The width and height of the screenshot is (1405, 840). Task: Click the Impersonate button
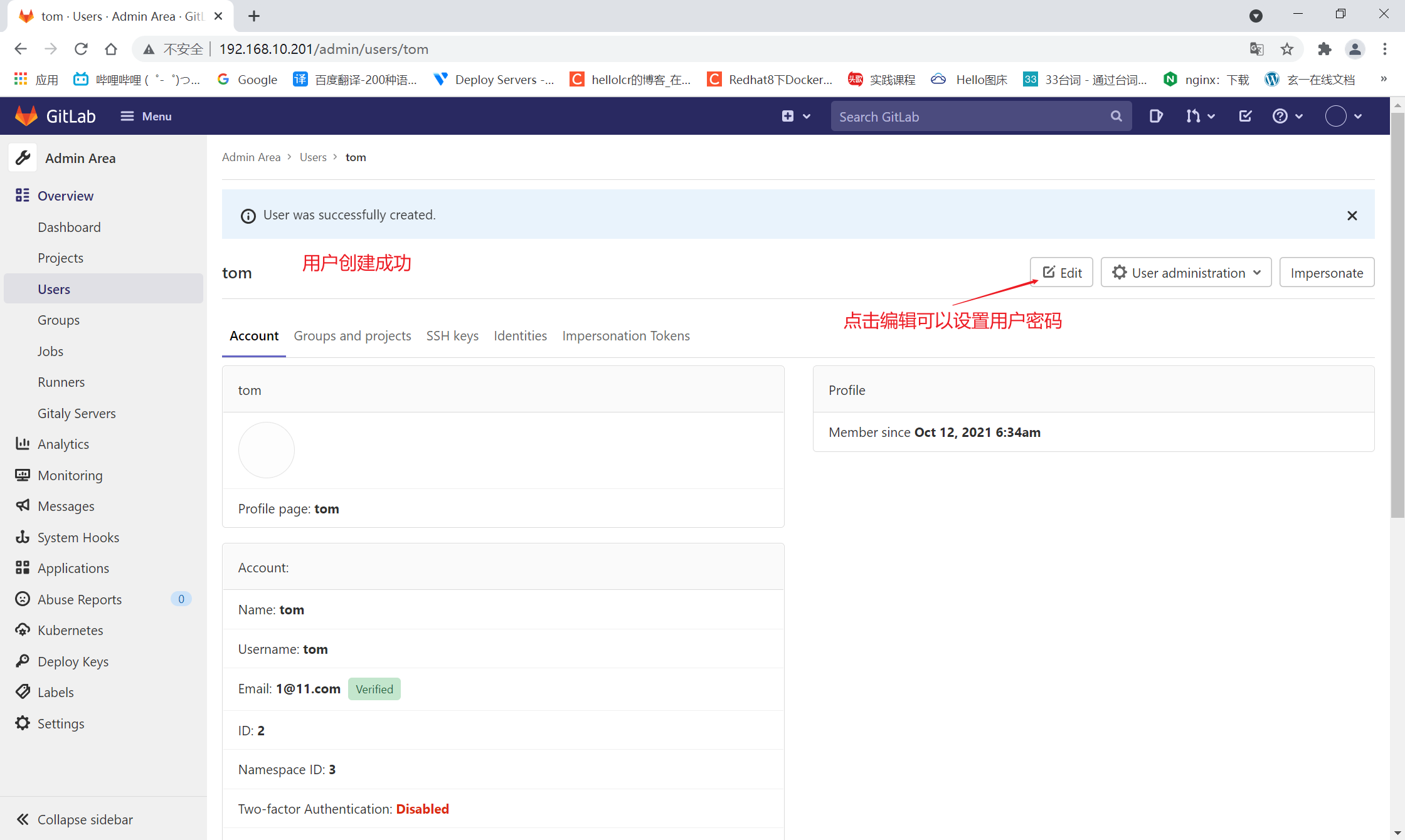click(1326, 272)
